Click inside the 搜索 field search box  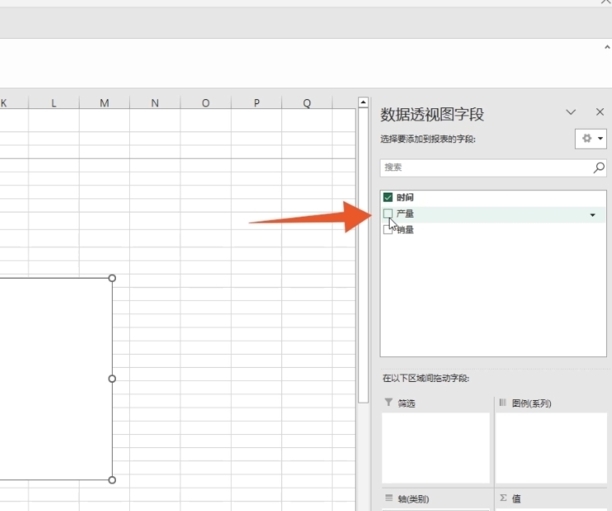pyautogui.click(x=485, y=167)
